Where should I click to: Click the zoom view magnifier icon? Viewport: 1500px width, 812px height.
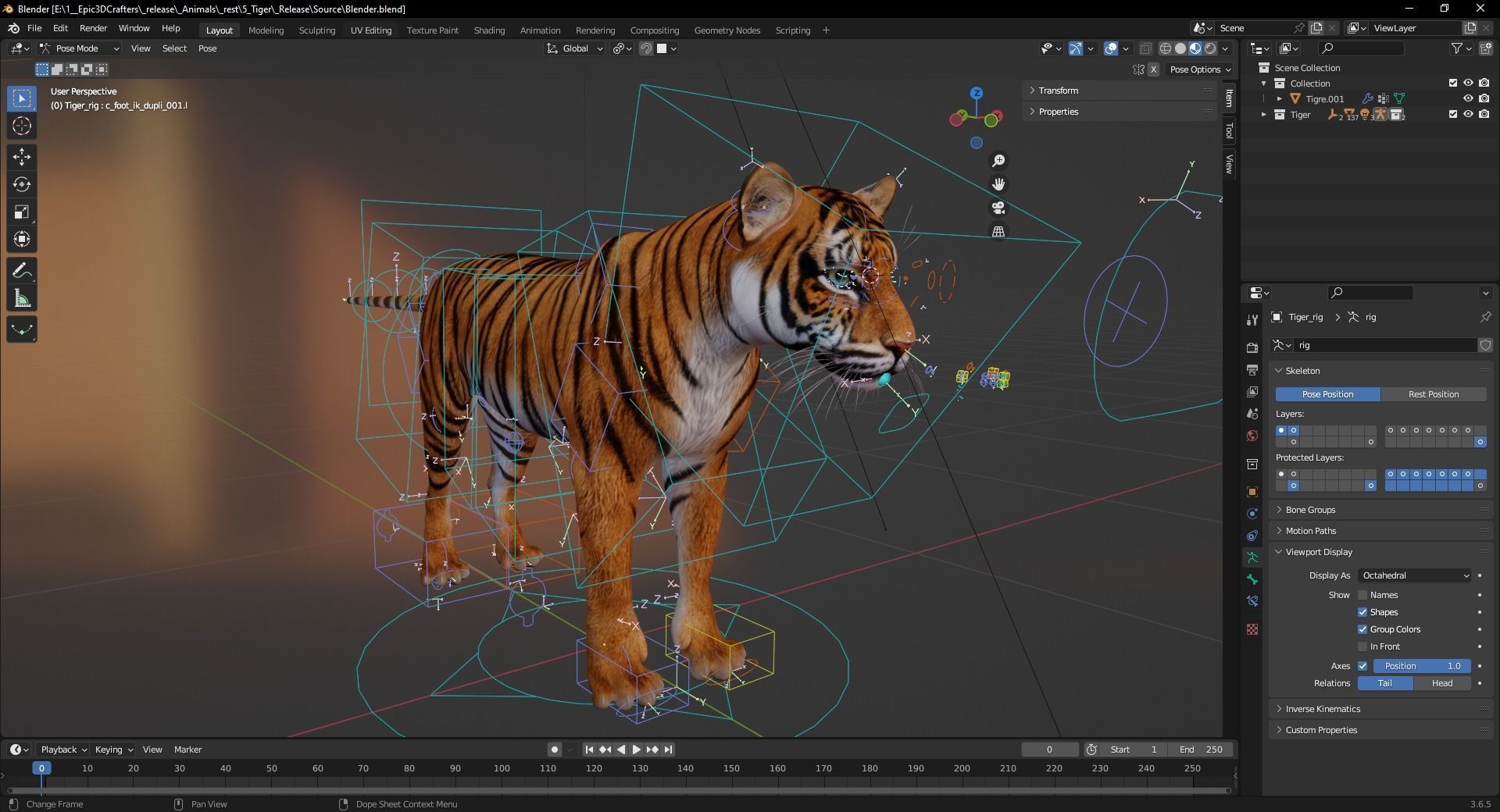coord(998,161)
